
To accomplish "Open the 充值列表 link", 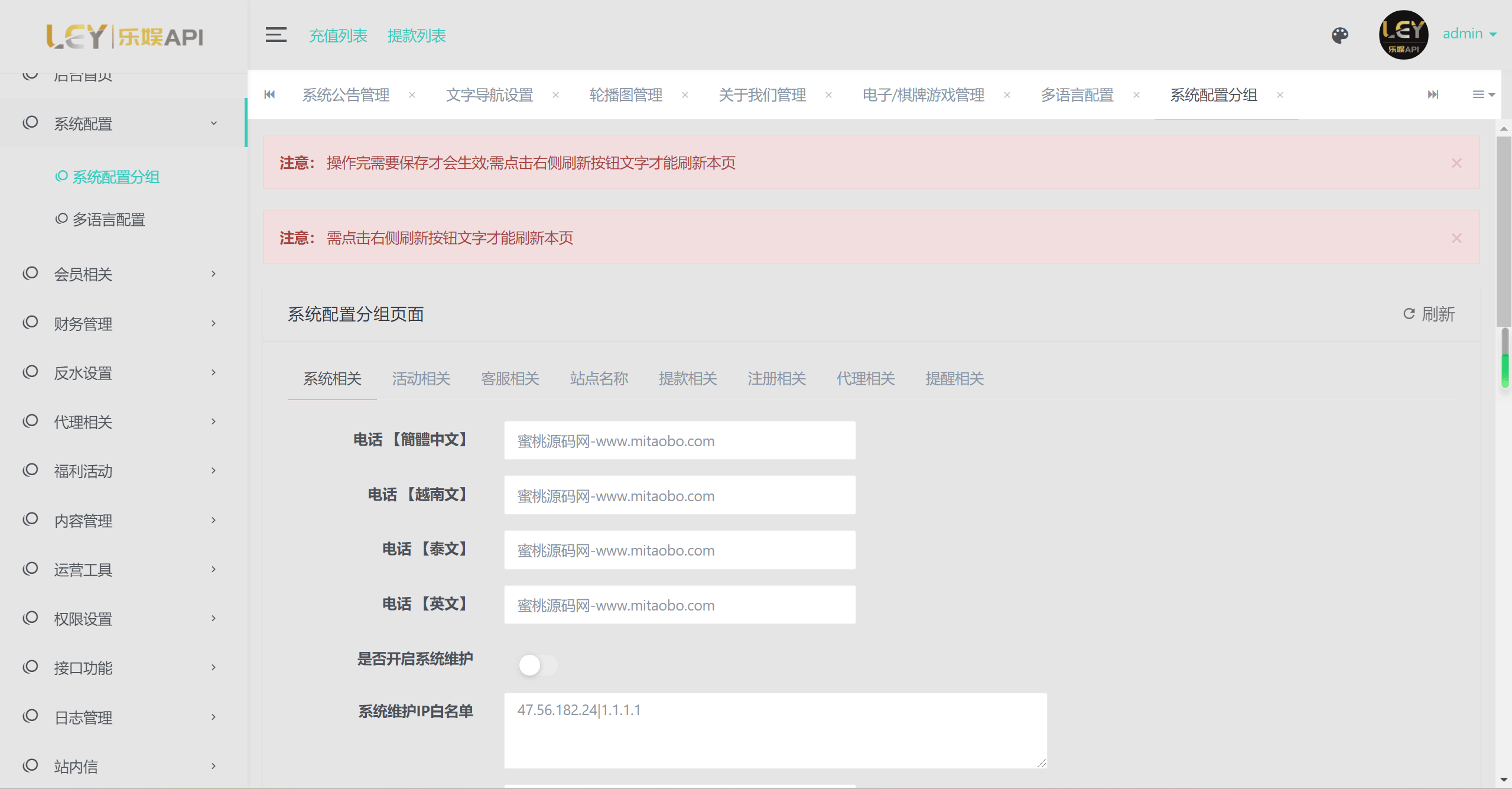I will click(339, 35).
